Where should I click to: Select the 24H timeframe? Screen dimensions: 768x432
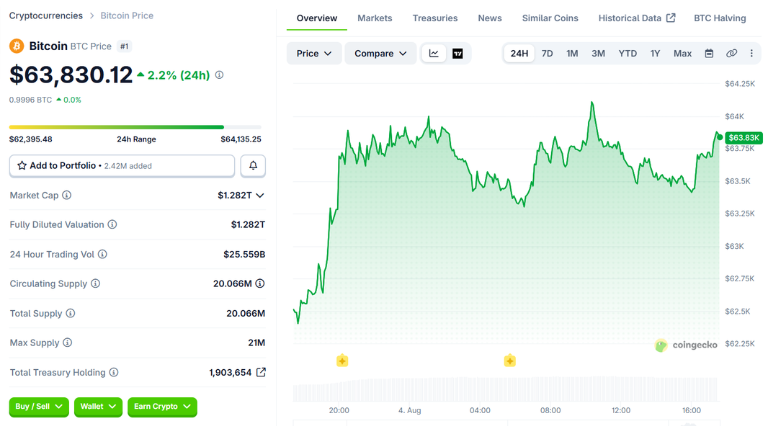point(519,53)
